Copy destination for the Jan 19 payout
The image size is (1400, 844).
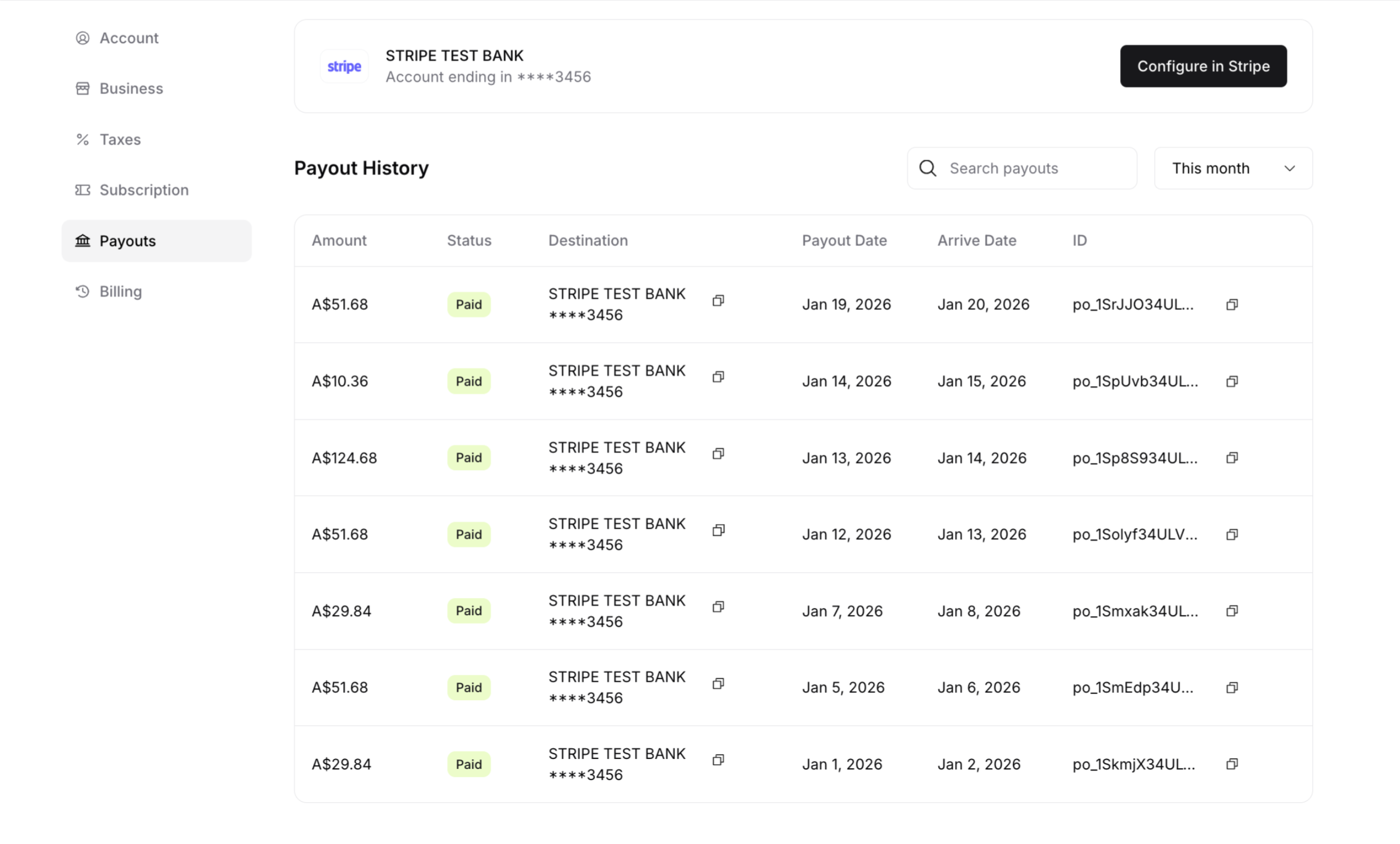[718, 300]
